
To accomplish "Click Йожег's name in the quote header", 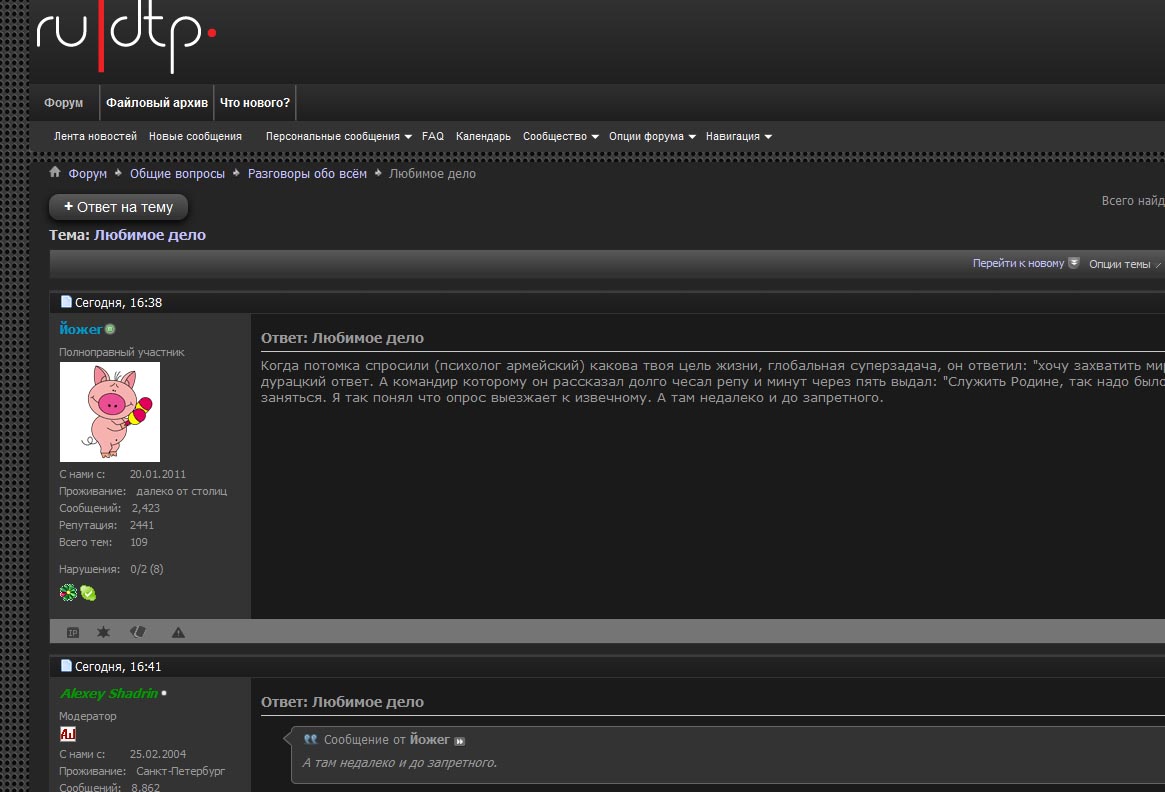I will (x=429, y=740).
